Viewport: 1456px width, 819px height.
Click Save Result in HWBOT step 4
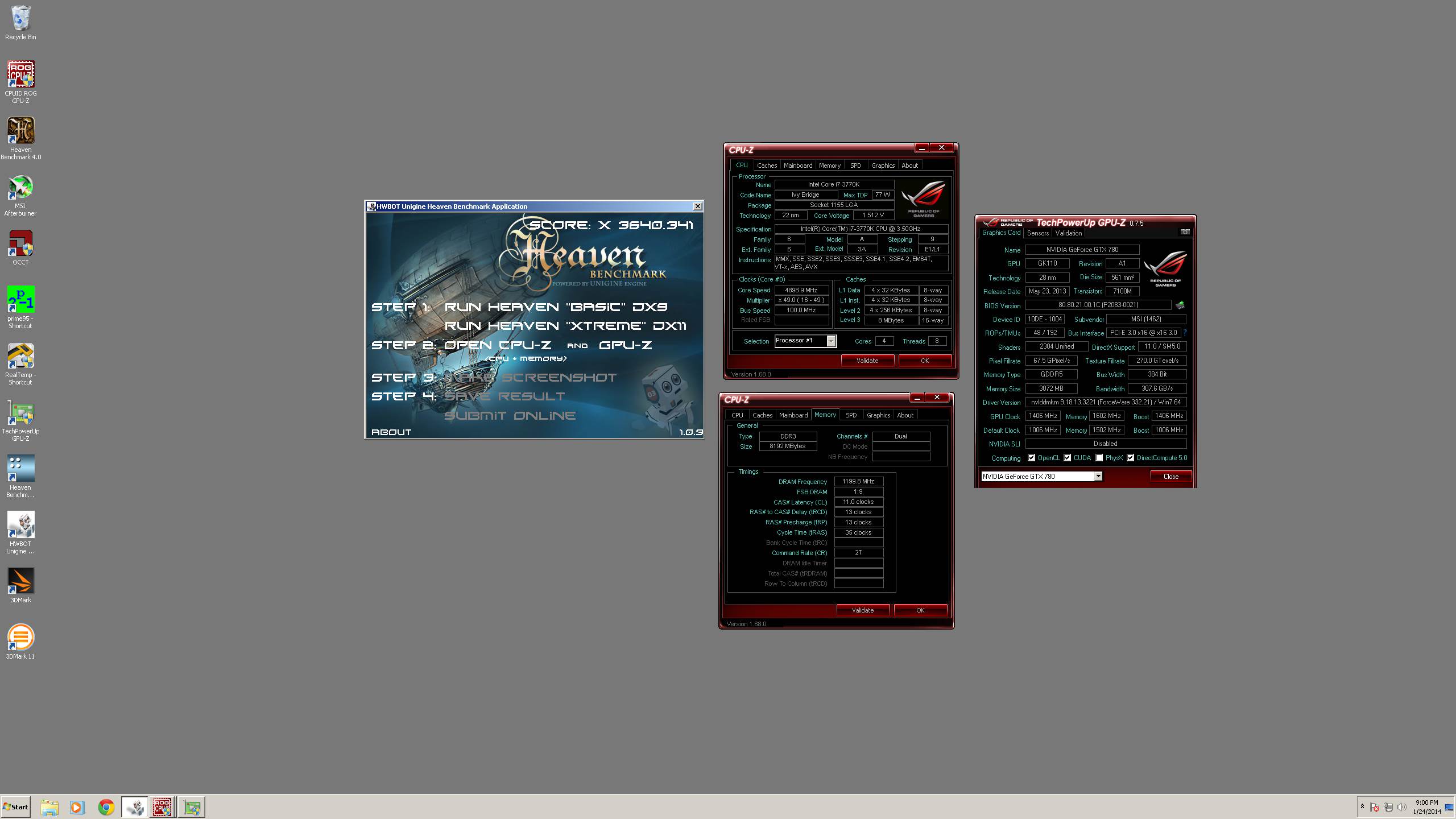505,396
